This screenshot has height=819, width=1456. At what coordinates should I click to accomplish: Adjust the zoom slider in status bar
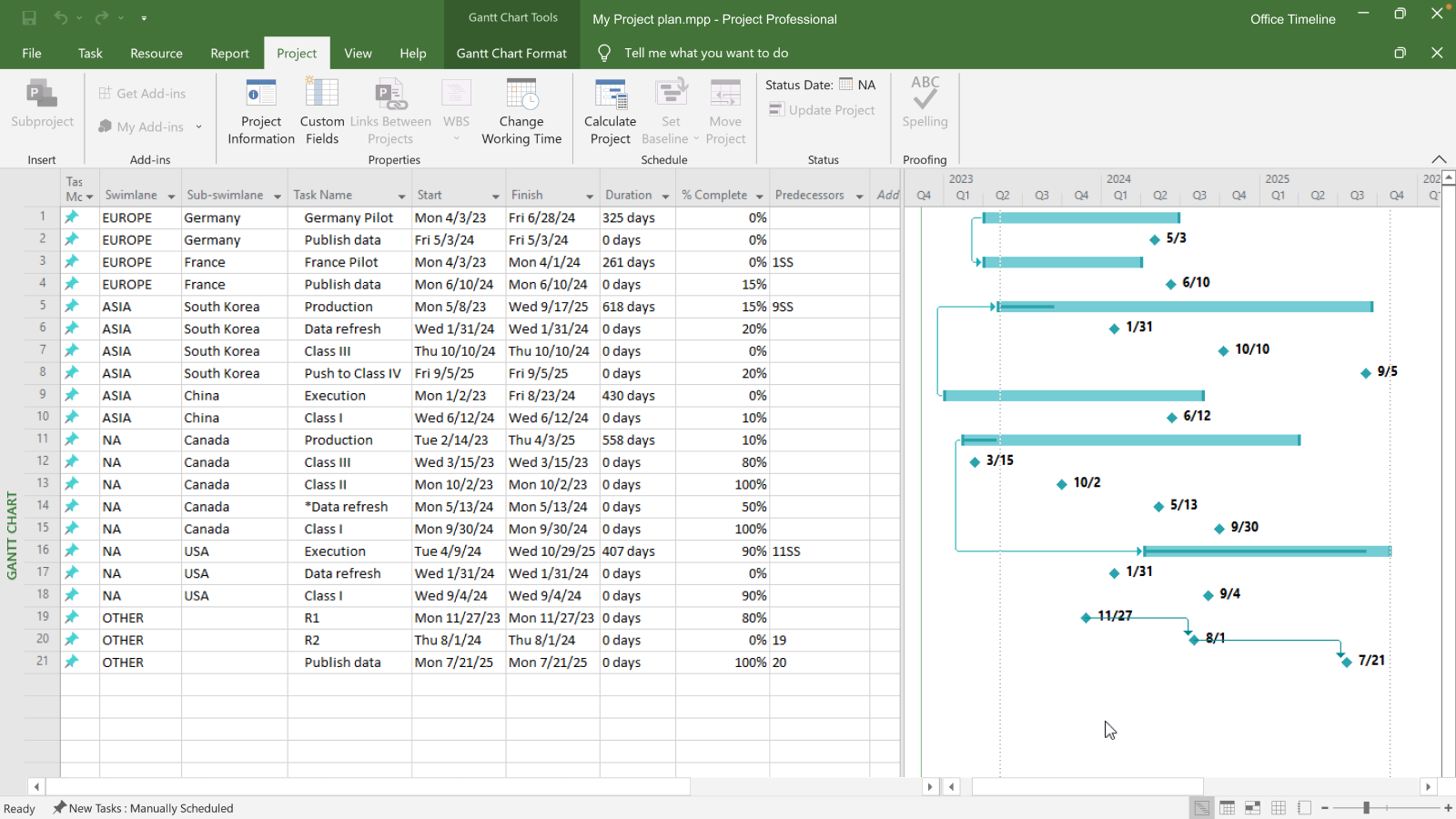point(1365,807)
